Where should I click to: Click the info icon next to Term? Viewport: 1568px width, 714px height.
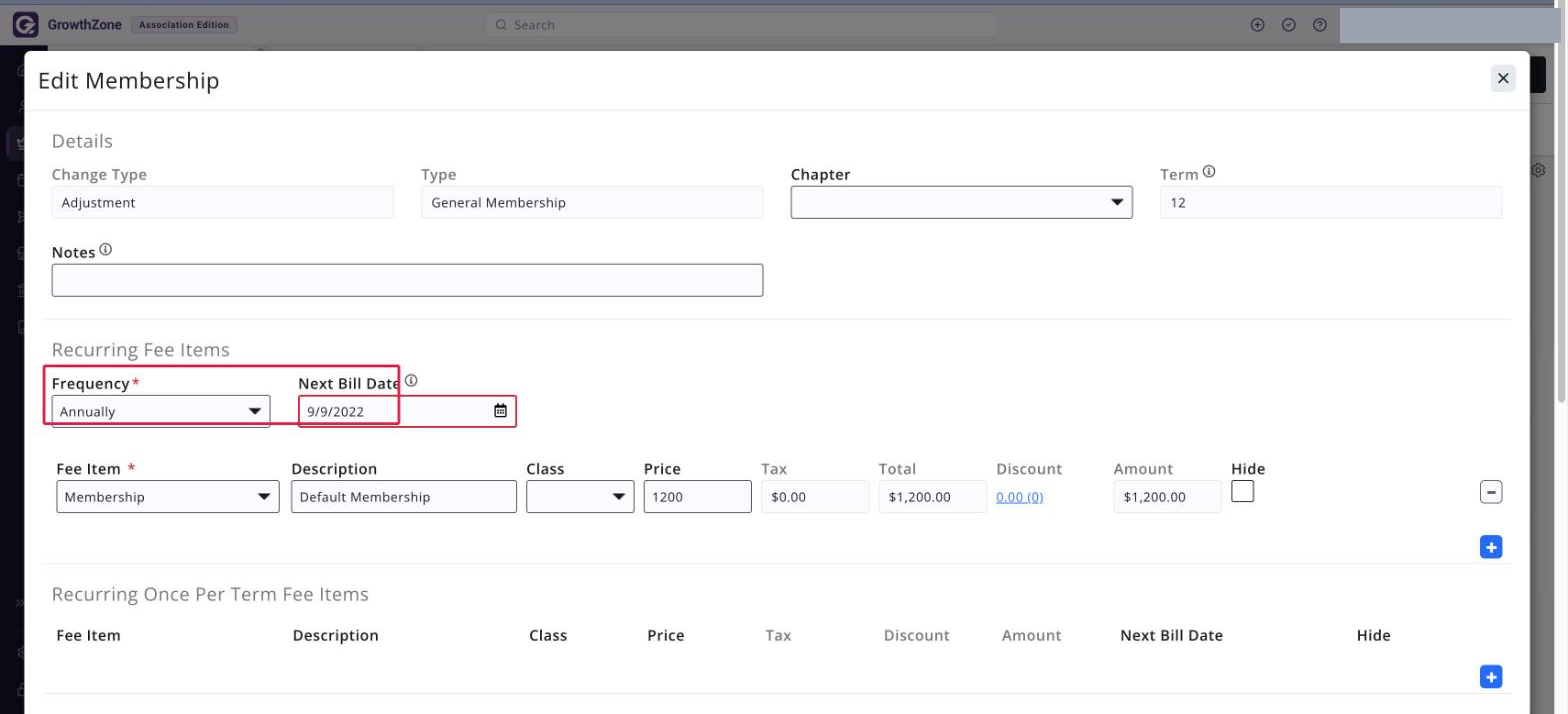point(1209,172)
